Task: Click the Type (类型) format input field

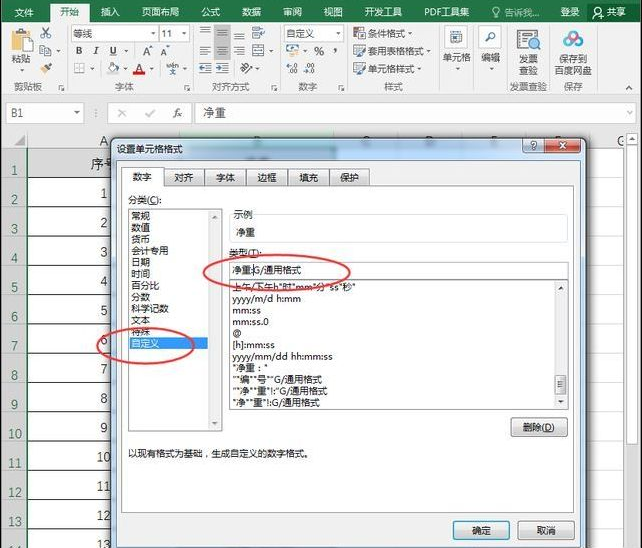Action: coord(398,270)
